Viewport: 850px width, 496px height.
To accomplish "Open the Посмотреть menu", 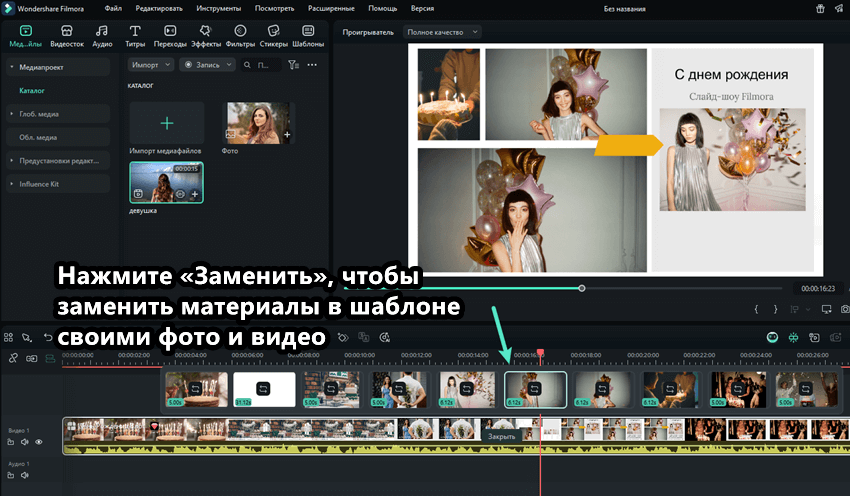I will [x=274, y=8].
